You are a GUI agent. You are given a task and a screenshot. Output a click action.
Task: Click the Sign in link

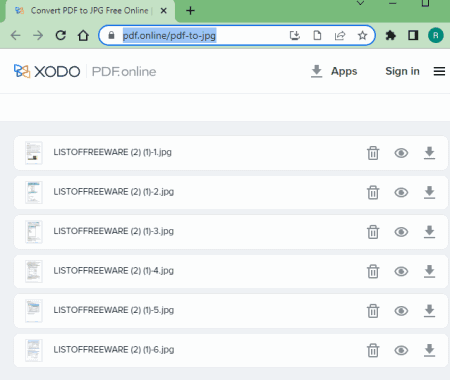point(402,71)
